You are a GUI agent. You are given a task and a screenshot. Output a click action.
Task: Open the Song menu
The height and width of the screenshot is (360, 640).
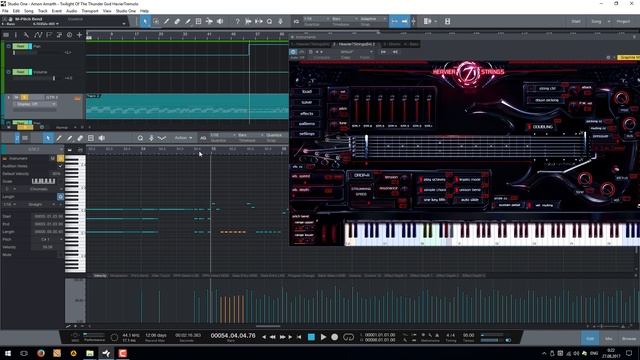coord(29,11)
